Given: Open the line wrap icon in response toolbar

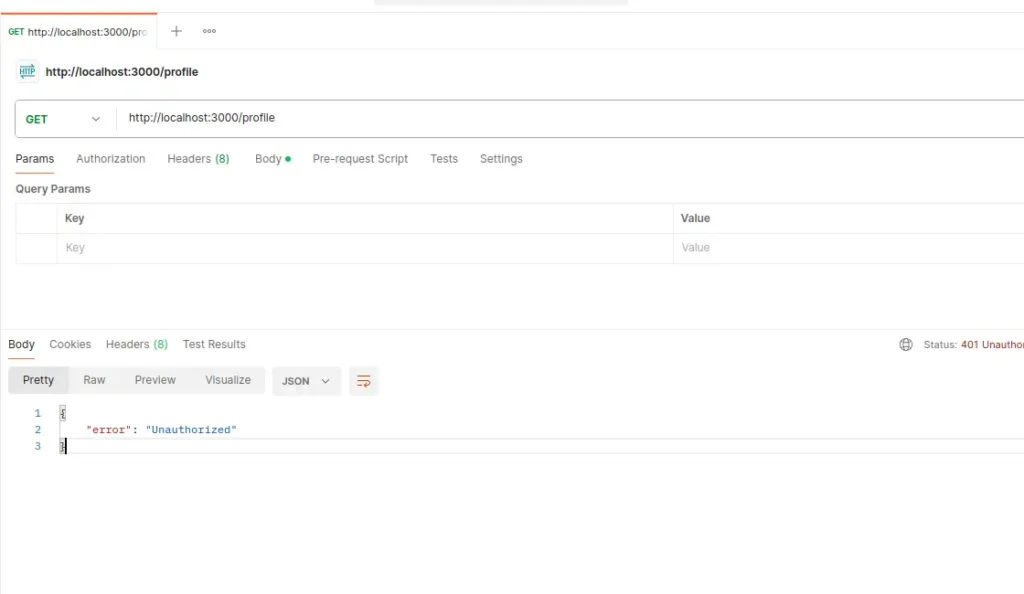Looking at the screenshot, I should click(363, 381).
